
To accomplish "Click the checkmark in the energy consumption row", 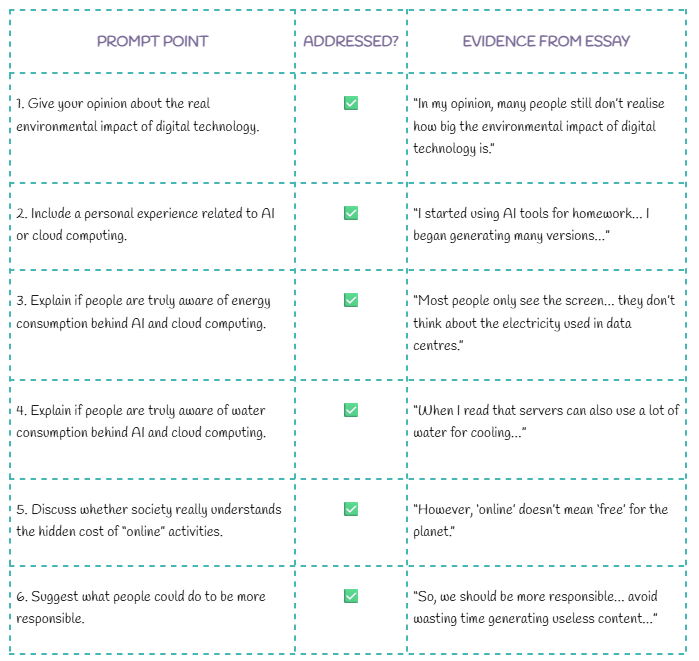I will point(351,300).
